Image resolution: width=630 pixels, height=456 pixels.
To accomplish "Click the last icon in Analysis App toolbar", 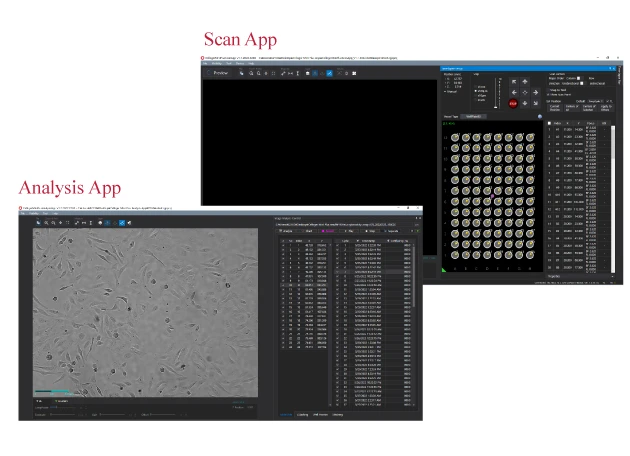I will pos(129,223).
